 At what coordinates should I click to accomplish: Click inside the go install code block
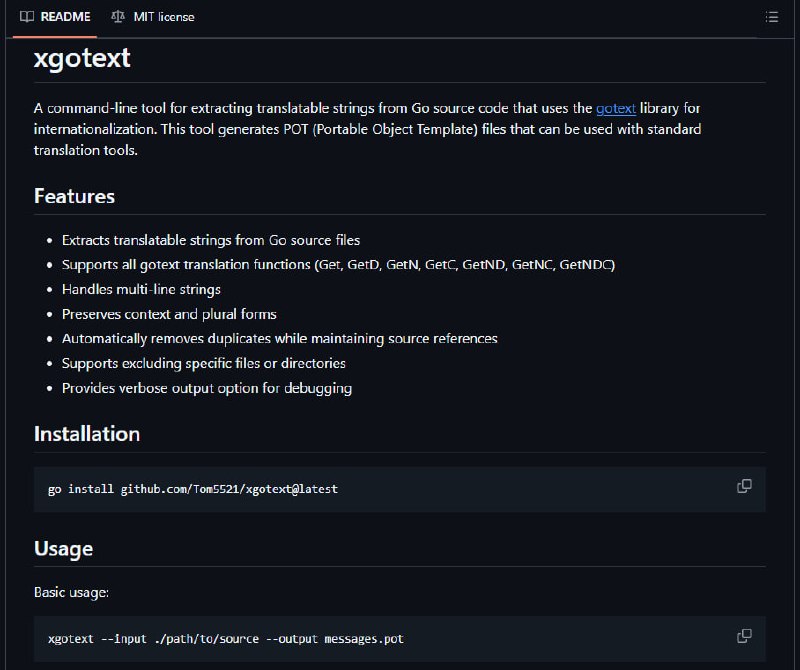[x=399, y=489]
